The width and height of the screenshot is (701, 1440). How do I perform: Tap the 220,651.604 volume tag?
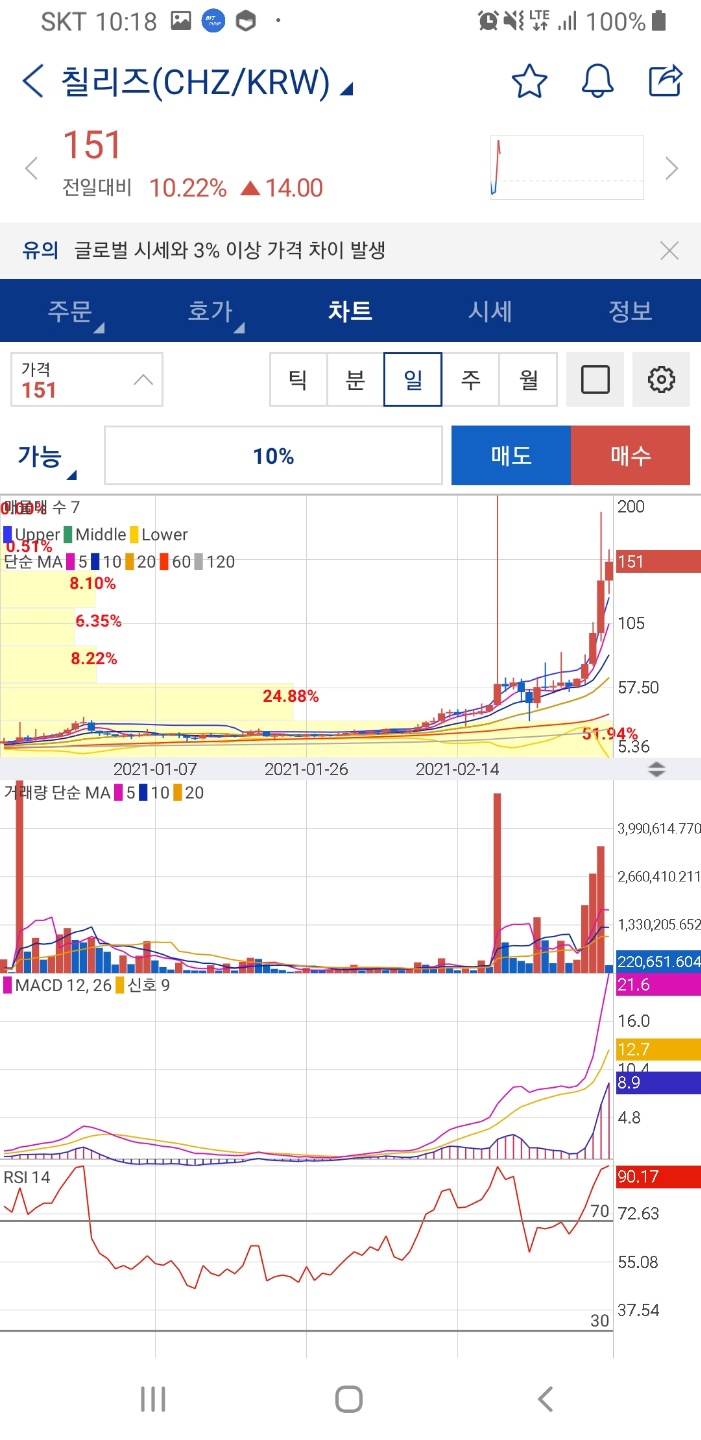click(659, 961)
